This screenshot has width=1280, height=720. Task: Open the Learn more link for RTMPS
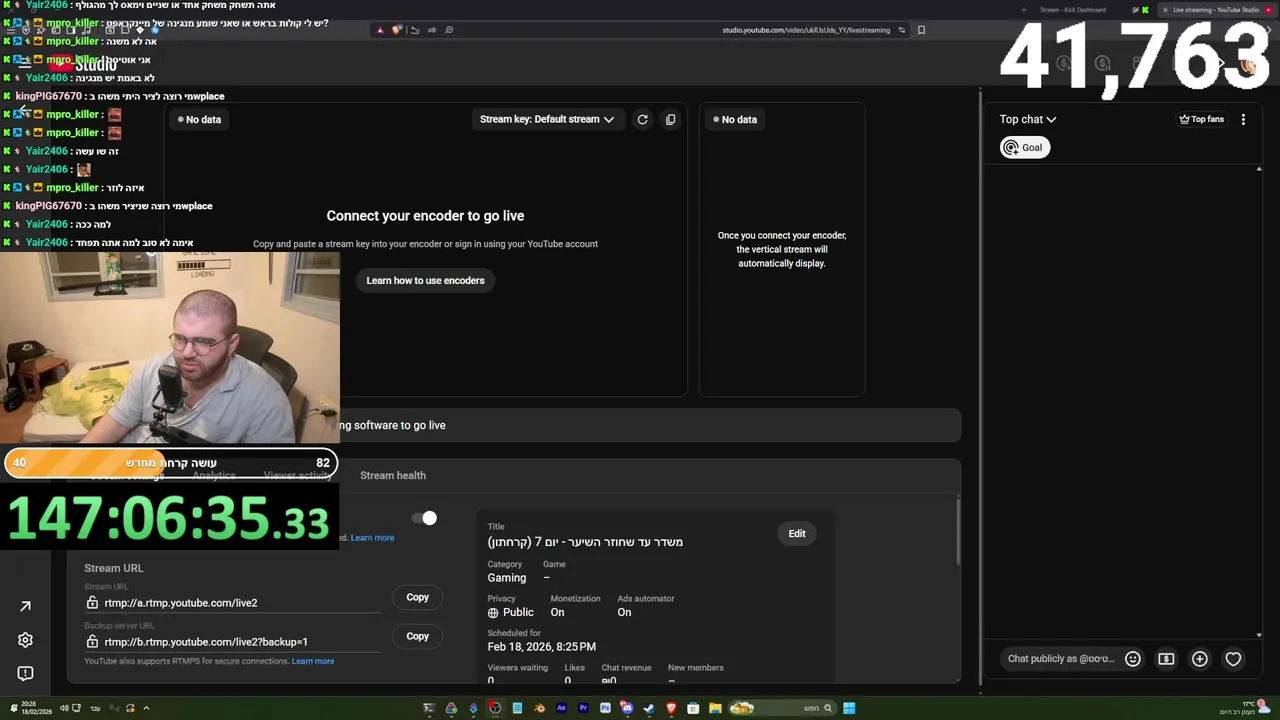[313, 661]
